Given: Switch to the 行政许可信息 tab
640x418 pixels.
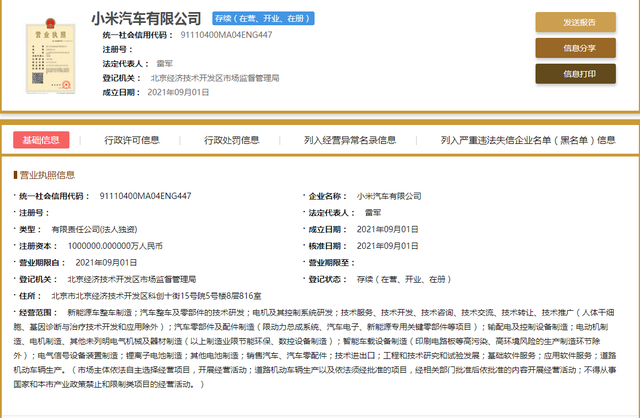Looking at the screenshot, I should 132,140.
